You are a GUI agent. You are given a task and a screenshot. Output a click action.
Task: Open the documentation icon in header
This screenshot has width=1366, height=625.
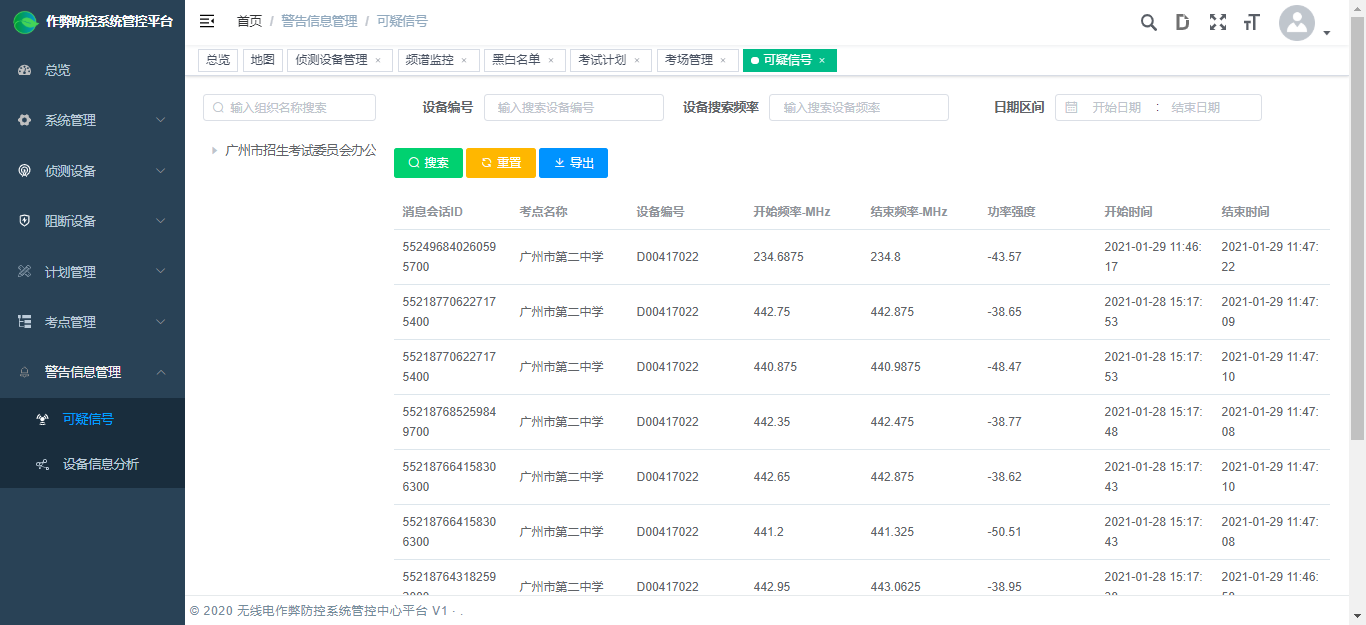(x=1183, y=22)
